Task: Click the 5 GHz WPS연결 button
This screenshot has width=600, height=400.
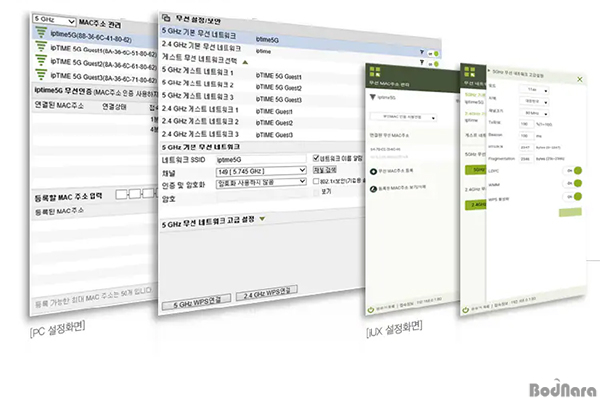Action: click(x=196, y=302)
